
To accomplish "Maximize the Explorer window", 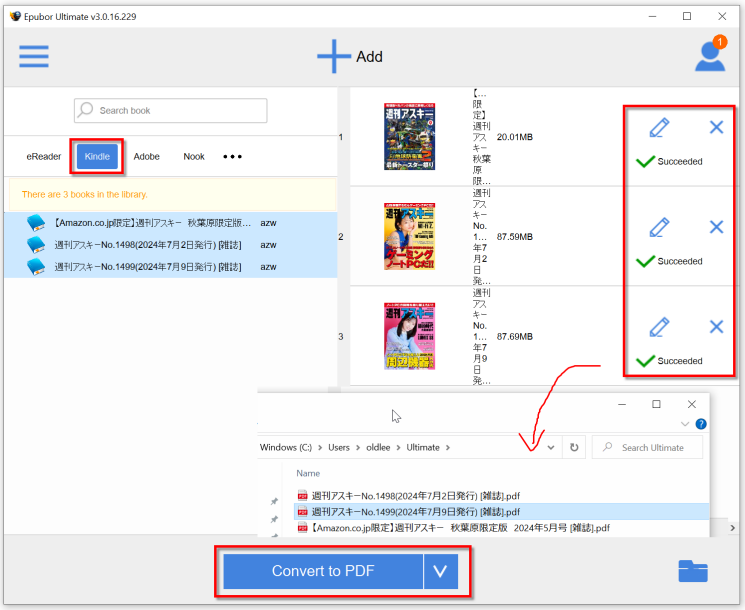I will coord(656,404).
